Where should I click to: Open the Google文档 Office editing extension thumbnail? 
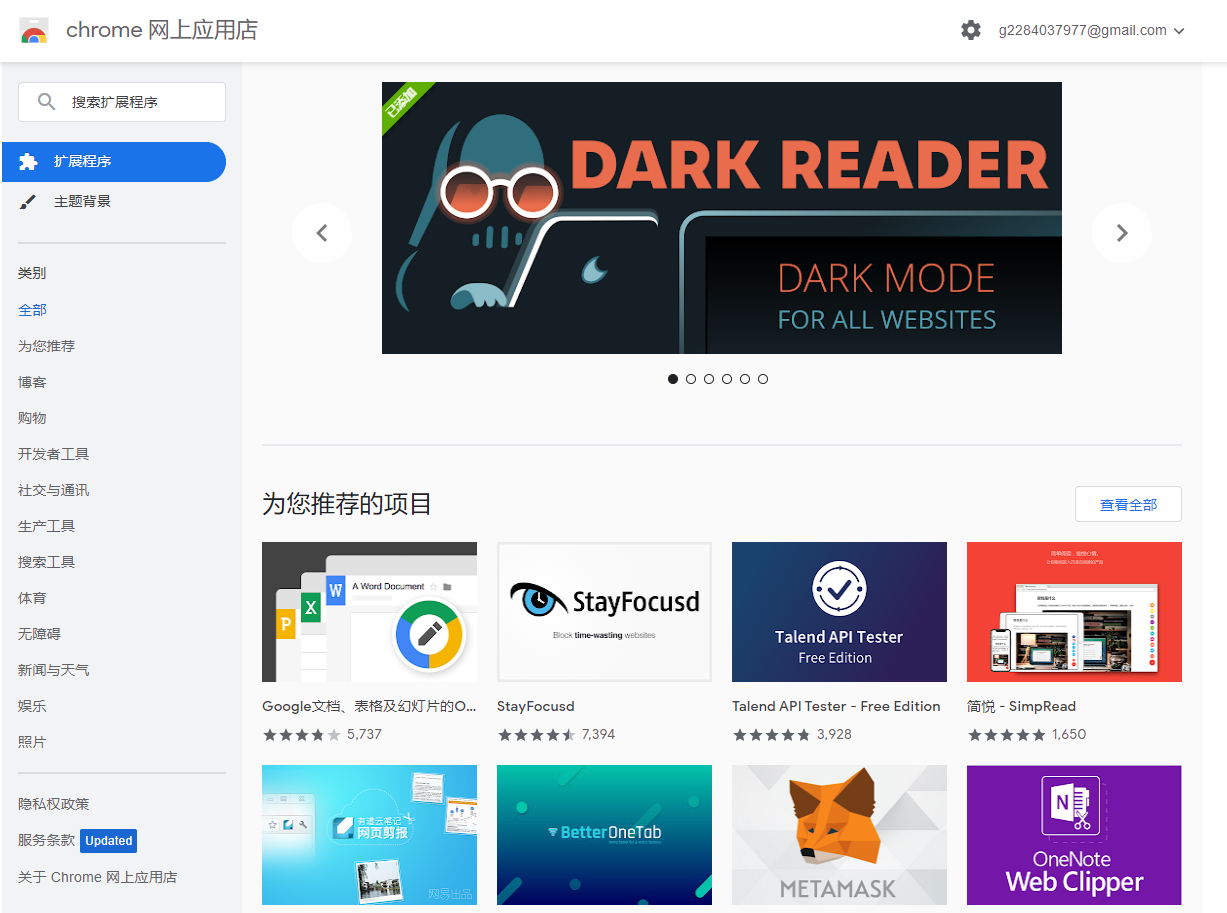tap(369, 612)
